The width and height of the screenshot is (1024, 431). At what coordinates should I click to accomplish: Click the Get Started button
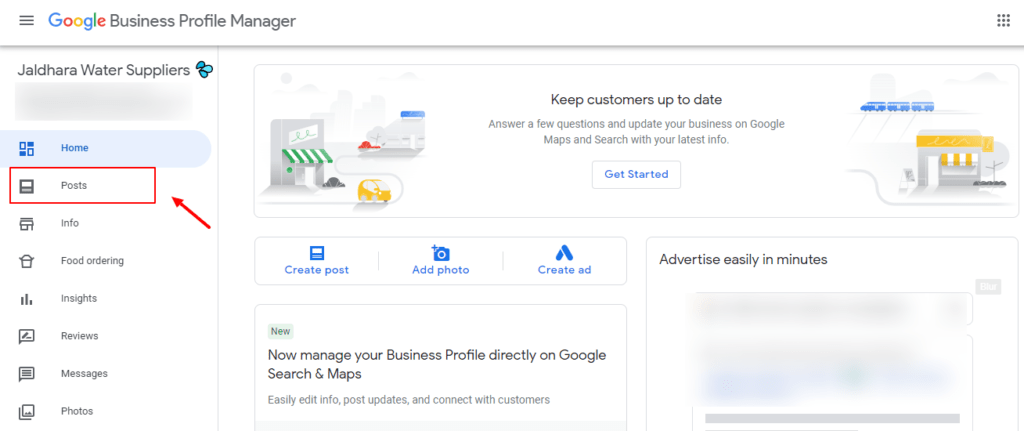point(636,174)
